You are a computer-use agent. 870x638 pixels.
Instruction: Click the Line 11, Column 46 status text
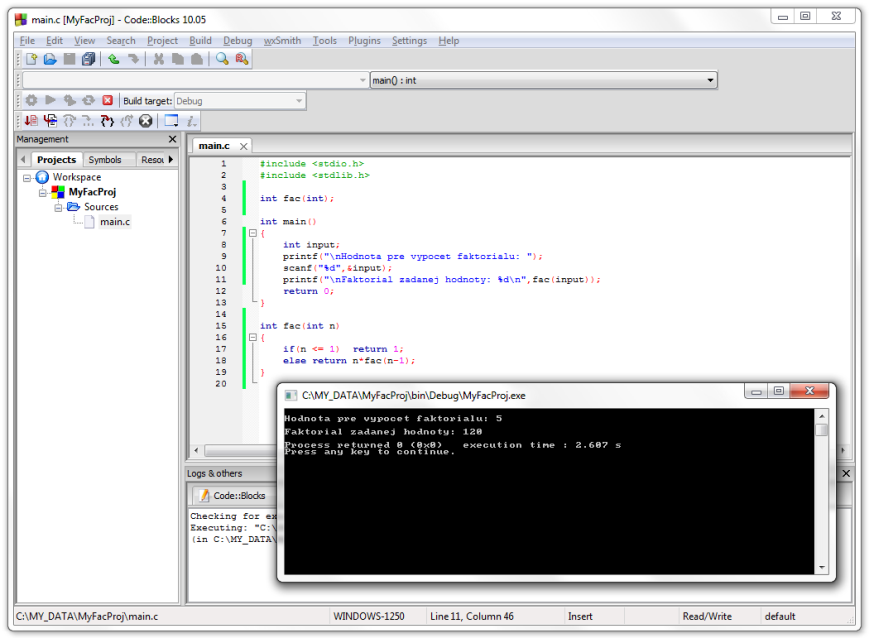[x=472, y=616]
